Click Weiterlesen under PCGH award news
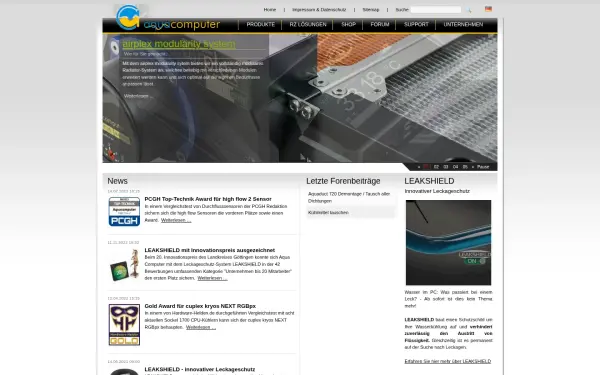 pyautogui.click(x=176, y=220)
